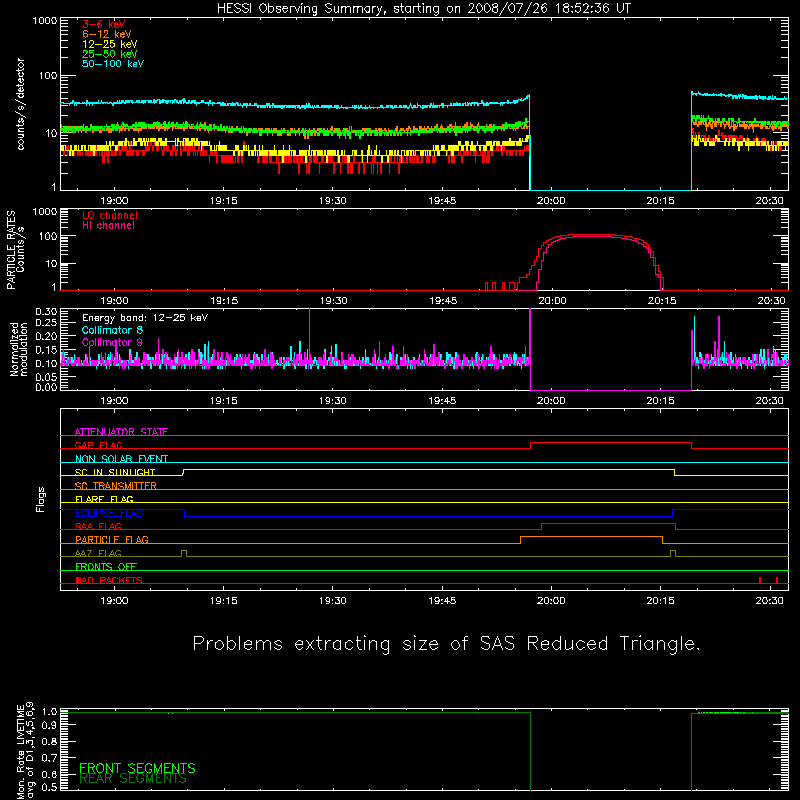Screen dimensions: 800x800
Task: Click the green FRONTS_OFF label
Action: coord(106,566)
